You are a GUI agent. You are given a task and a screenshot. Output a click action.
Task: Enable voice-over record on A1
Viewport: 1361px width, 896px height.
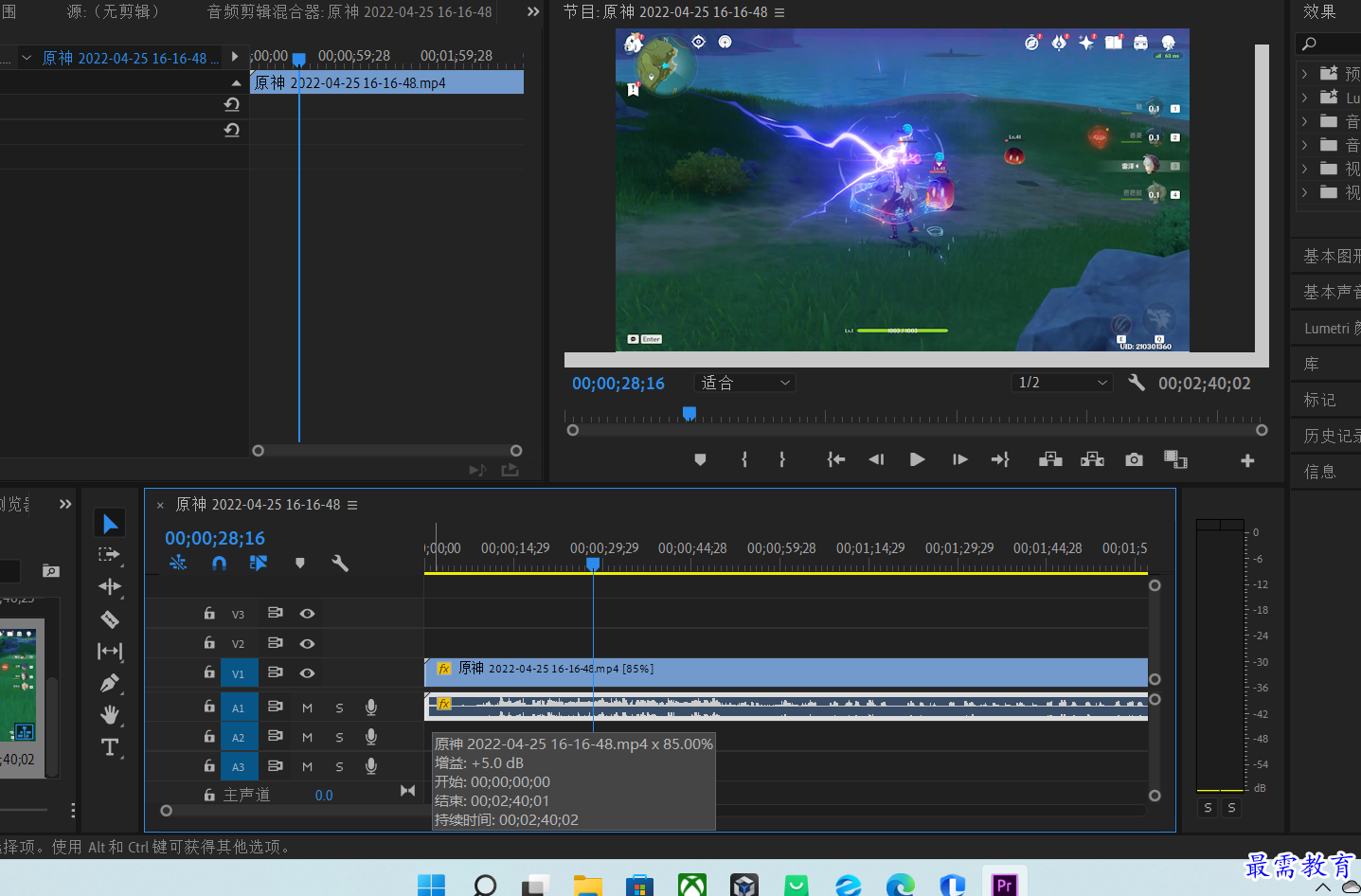(x=371, y=708)
